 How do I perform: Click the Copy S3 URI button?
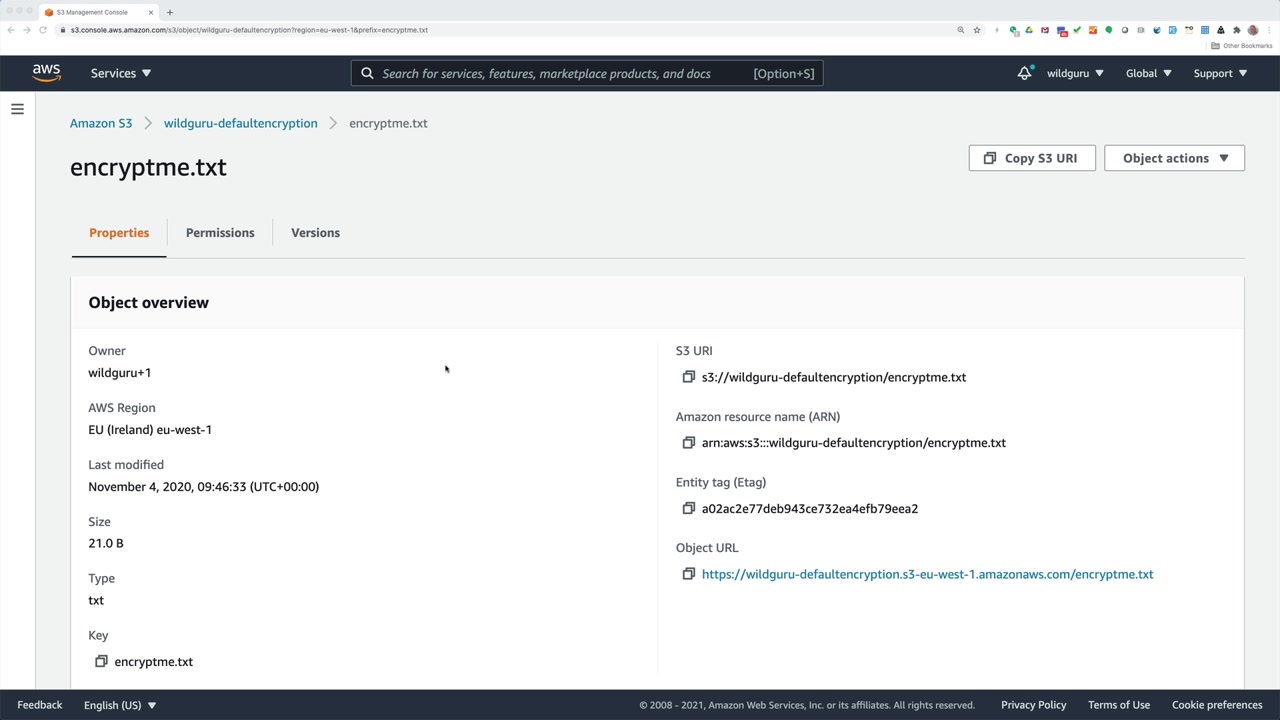[1031, 158]
